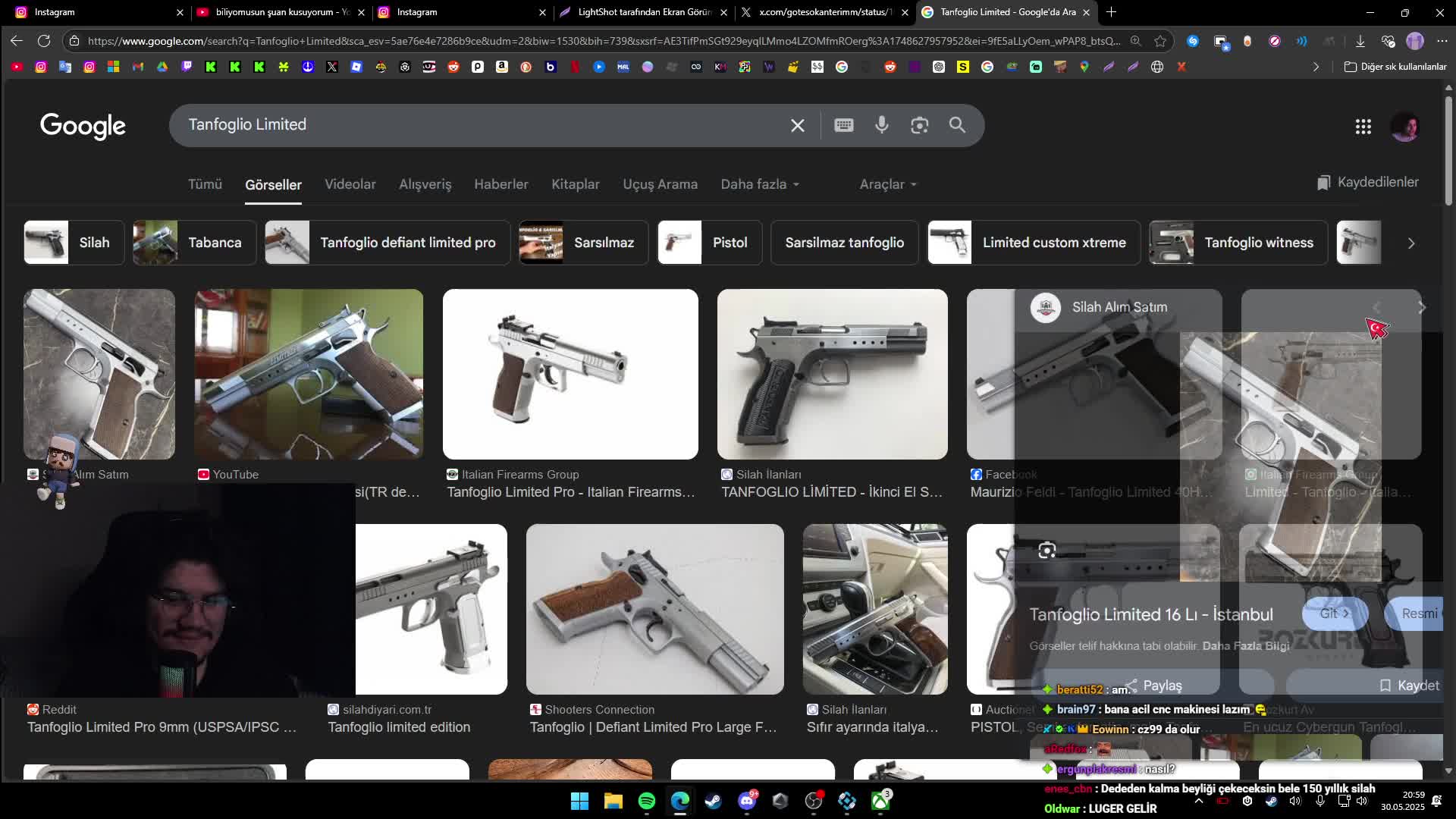This screenshot has width=1456, height=819.
Task: Click the magnifier search button
Action: [x=957, y=125]
